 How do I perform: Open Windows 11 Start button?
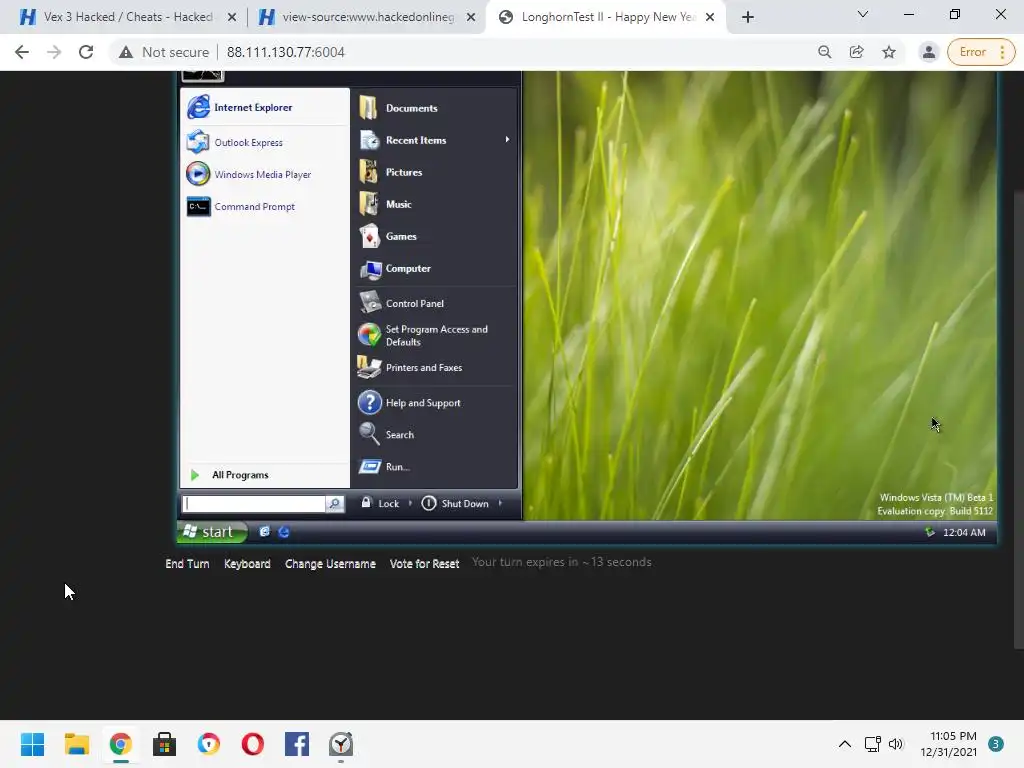click(33, 744)
